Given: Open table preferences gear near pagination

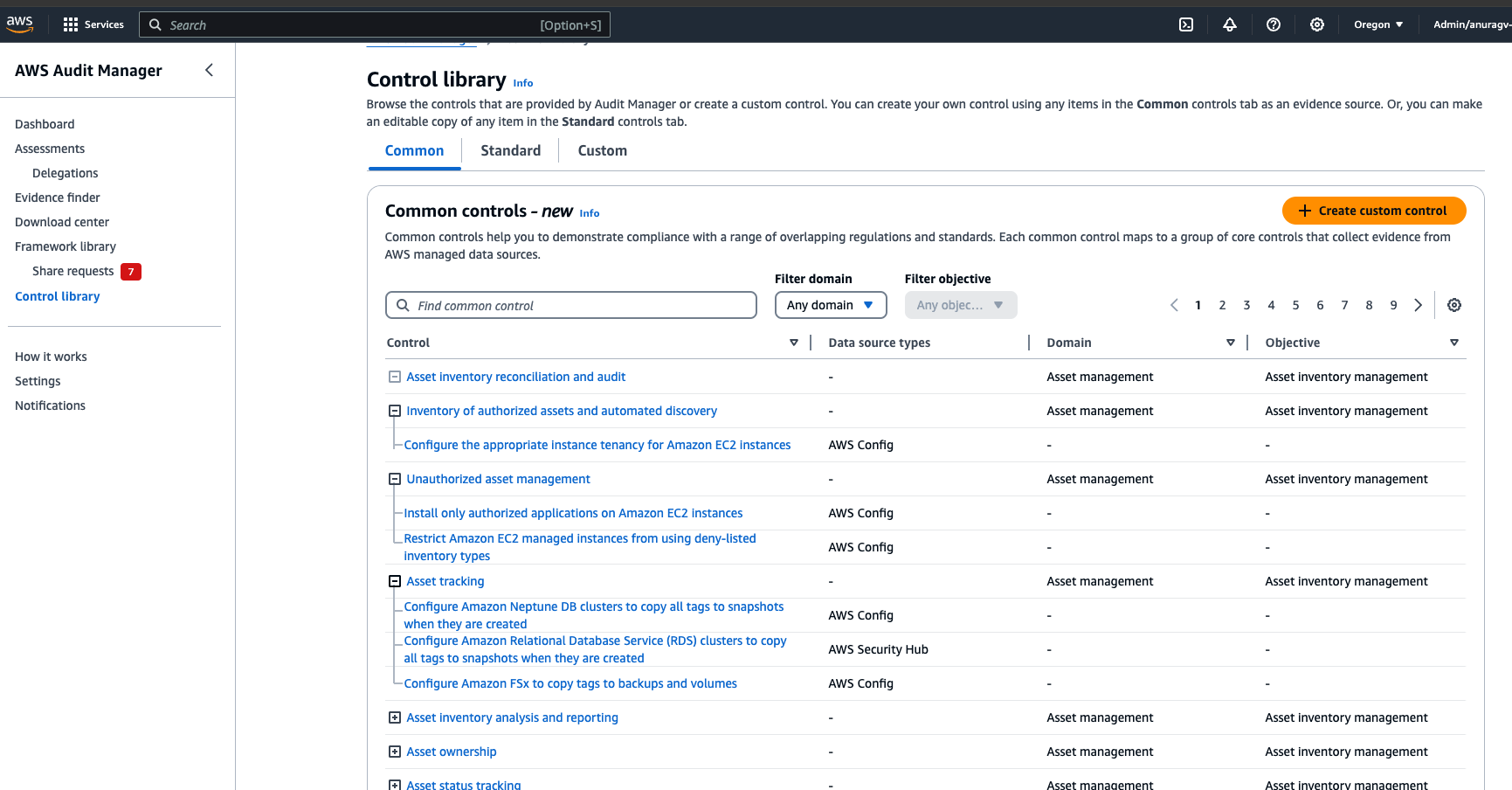Looking at the screenshot, I should click(1453, 305).
